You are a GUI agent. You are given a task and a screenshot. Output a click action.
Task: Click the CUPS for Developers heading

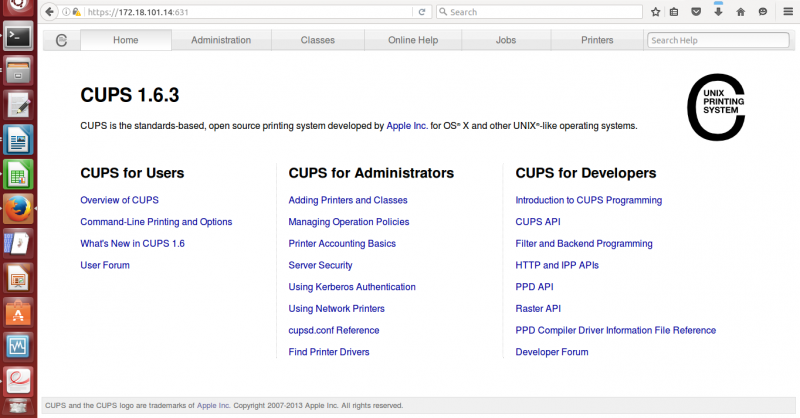[586, 173]
